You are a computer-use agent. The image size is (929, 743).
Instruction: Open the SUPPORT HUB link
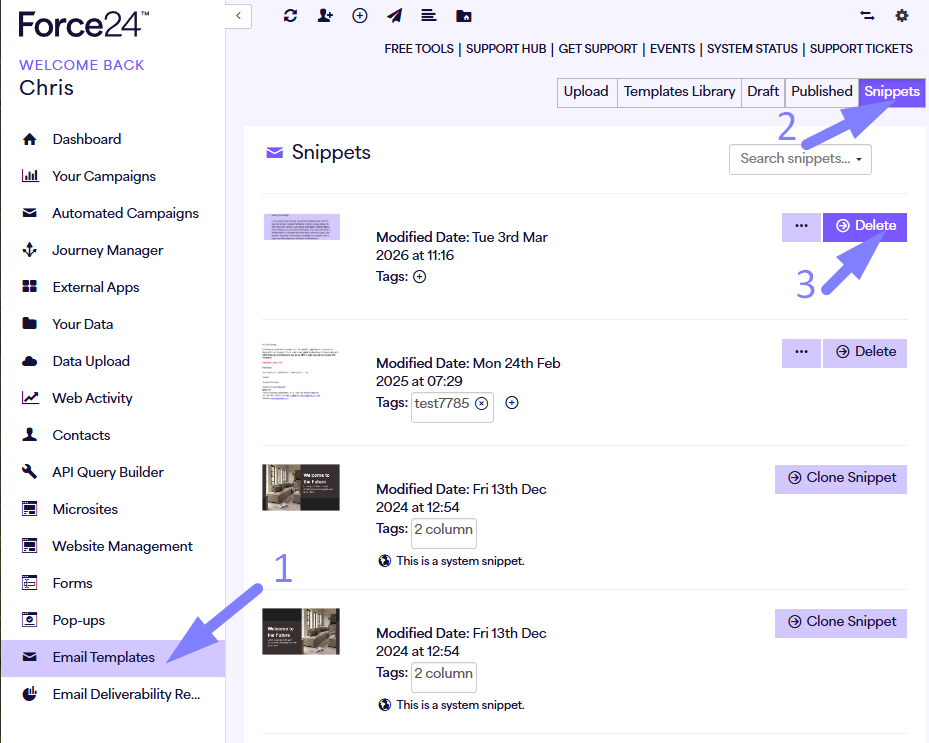[x=506, y=49]
